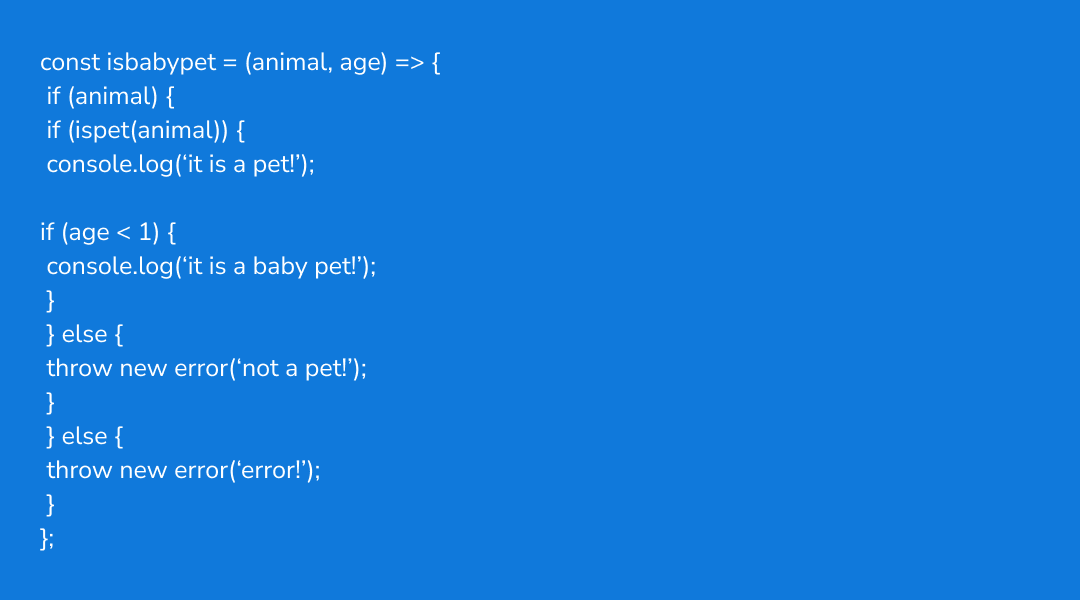This screenshot has width=1080, height=600.
Task: Click the final '};' closing line
Action: (47, 538)
